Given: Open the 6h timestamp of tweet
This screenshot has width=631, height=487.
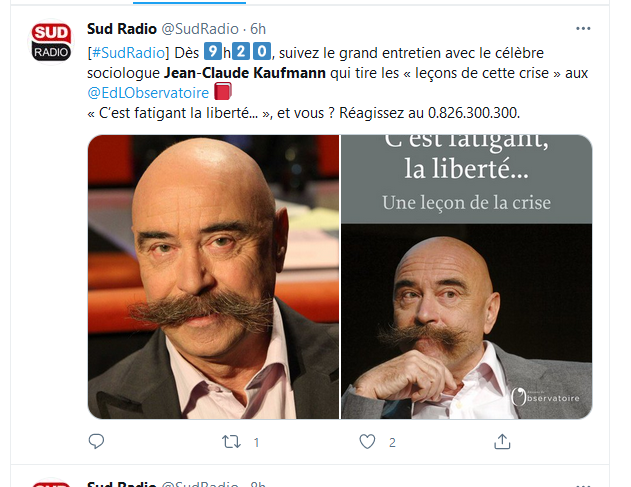Looking at the screenshot, I should pyautogui.click(x=258, y=29).
